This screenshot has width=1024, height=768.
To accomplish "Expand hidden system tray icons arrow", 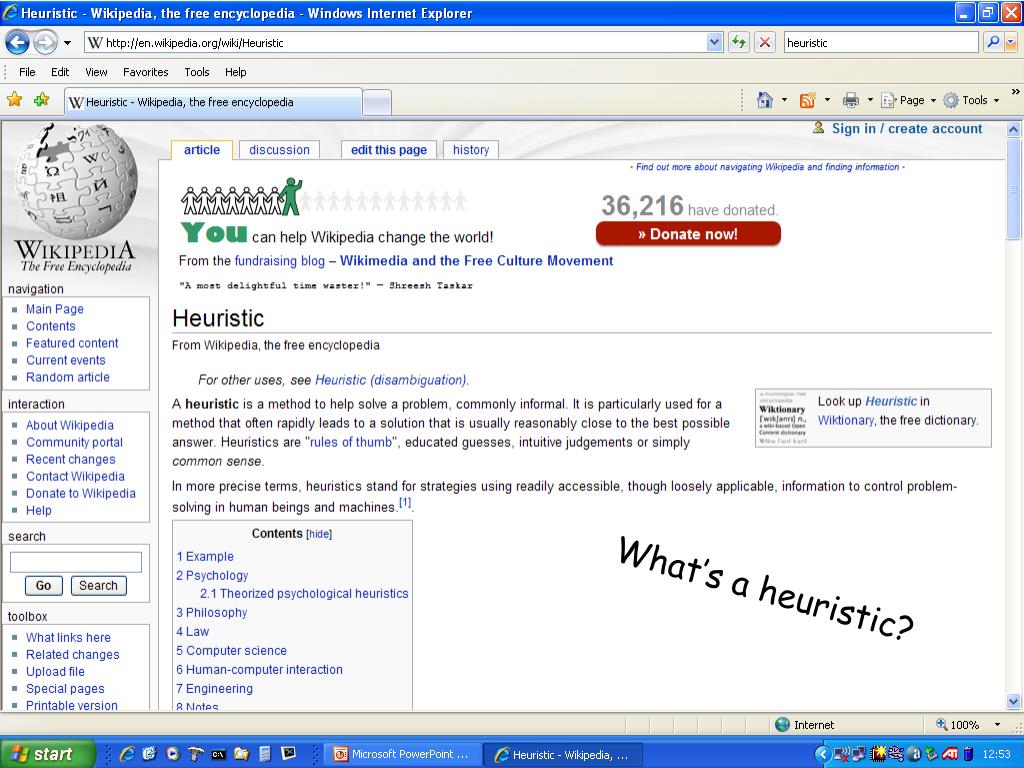I will (822, 755).
